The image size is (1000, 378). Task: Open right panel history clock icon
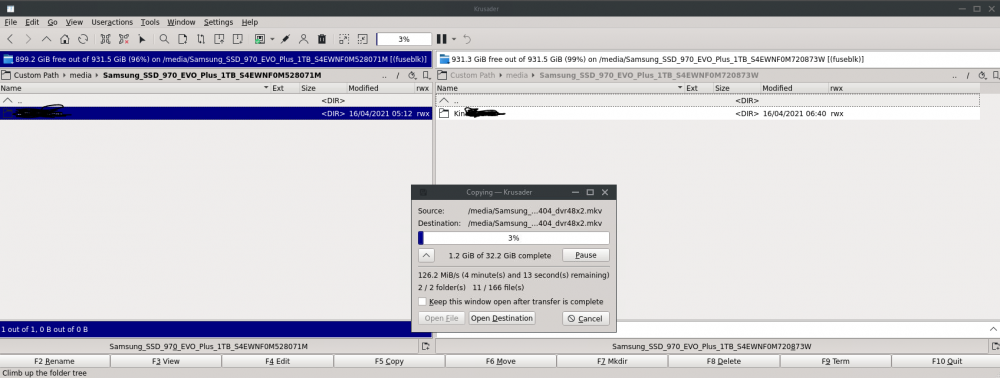[x=983, y=75]
